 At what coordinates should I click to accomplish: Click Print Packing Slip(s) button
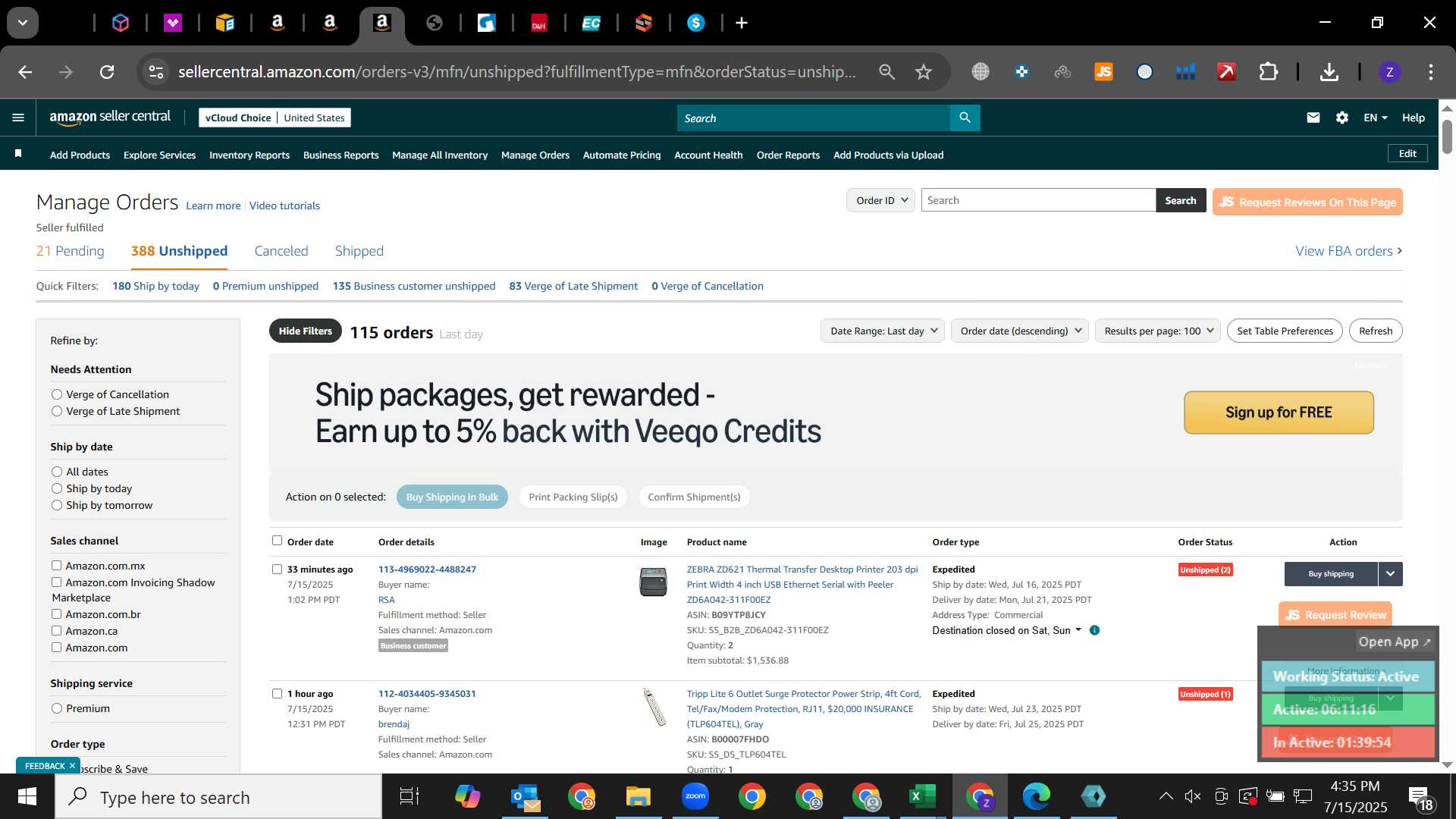pos(573,497)
